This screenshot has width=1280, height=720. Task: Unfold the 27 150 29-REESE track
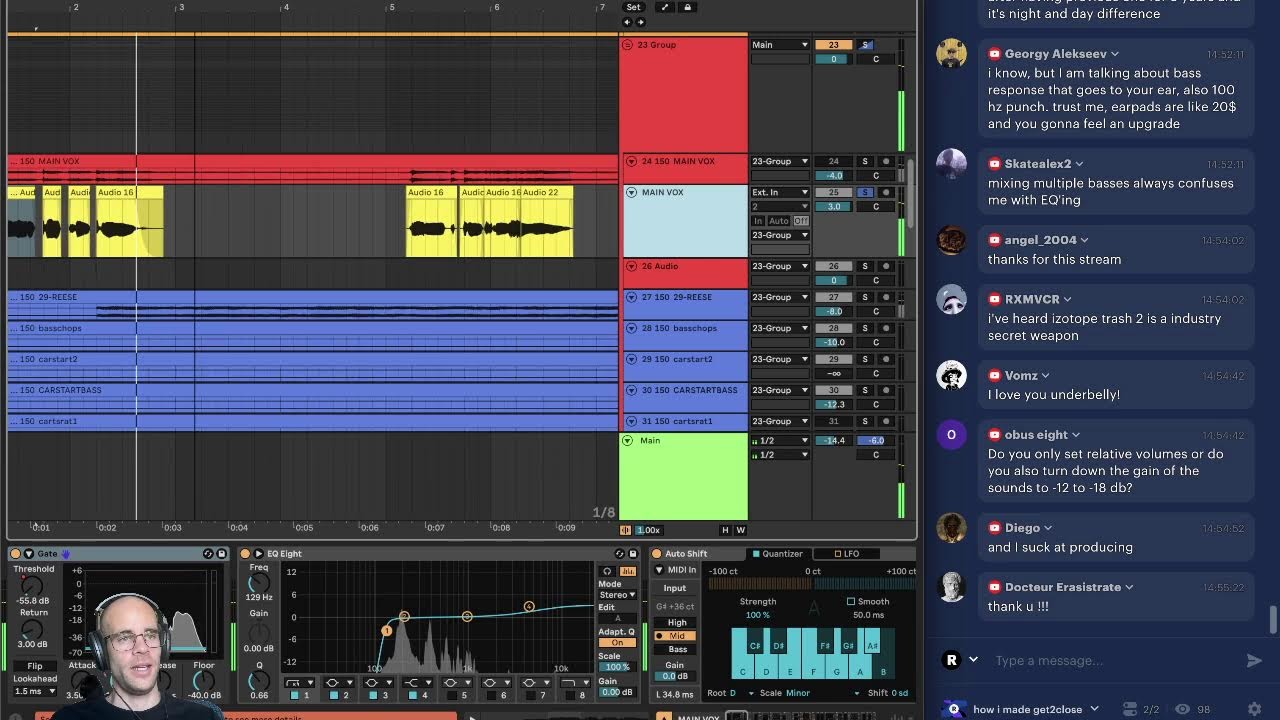[x=631, y=297]
